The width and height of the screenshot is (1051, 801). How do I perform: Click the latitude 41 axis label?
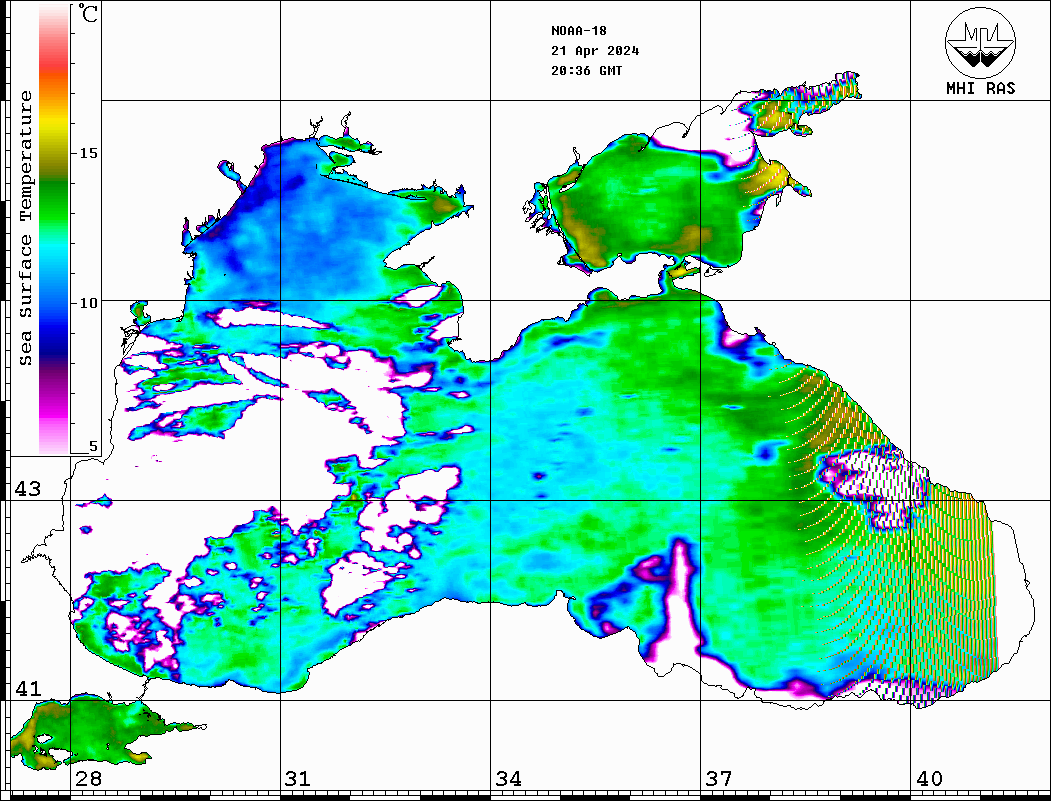[26, 689]
